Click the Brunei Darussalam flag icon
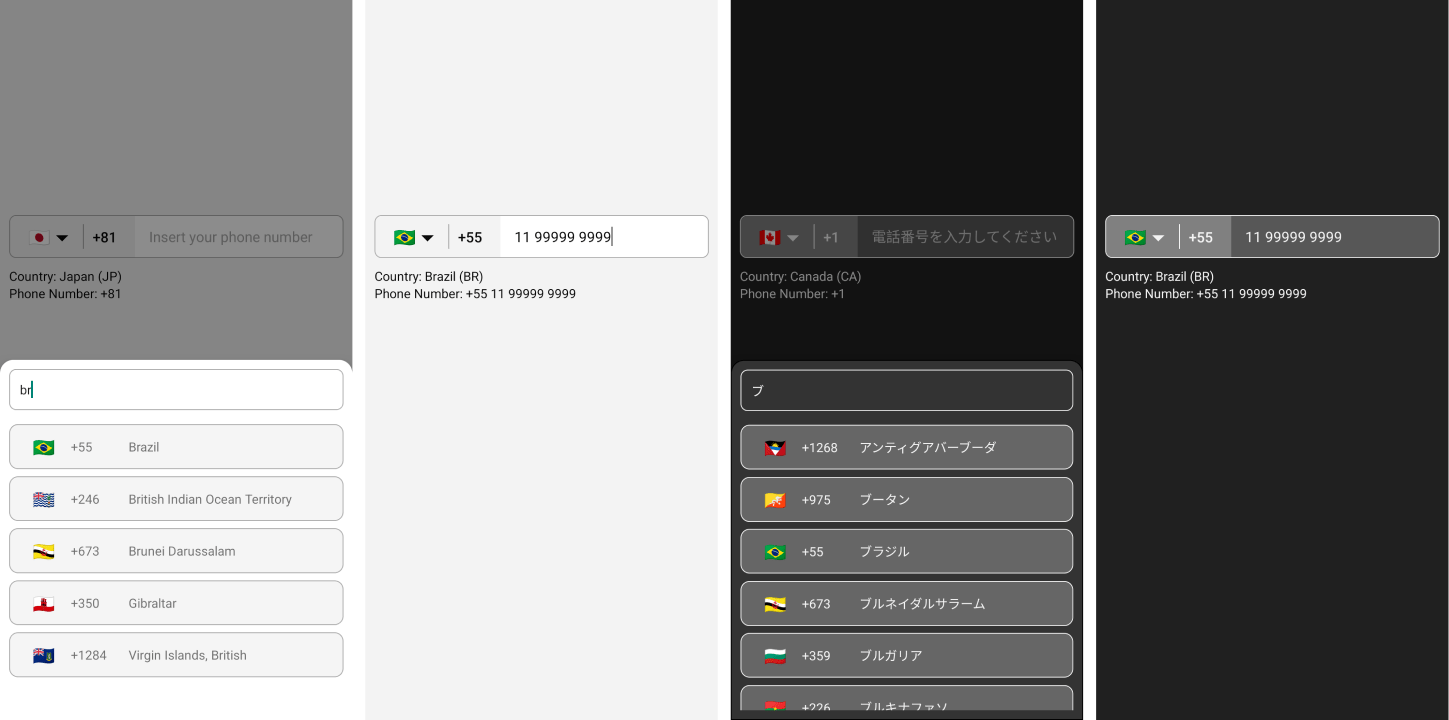 tap(43, 551)
